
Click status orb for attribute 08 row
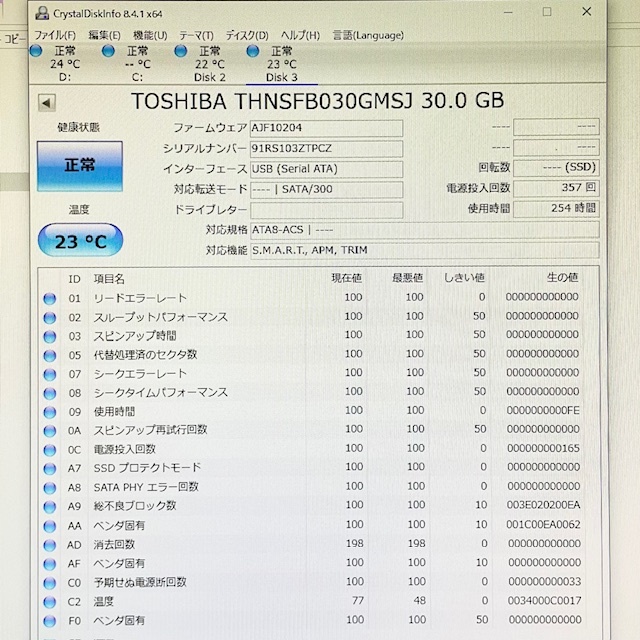[50, 393]
